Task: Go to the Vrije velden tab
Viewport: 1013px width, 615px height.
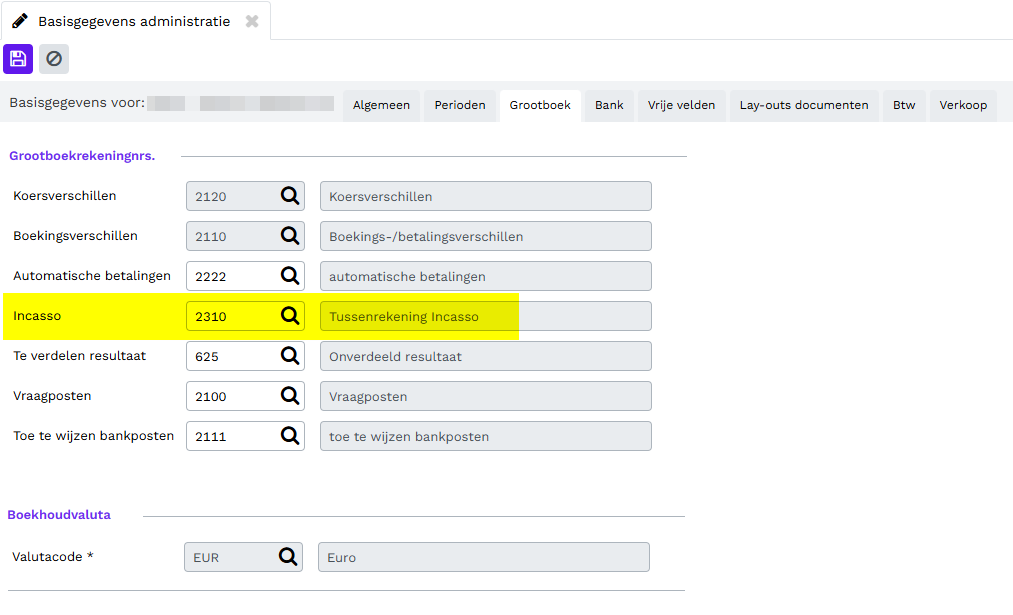Action: (x=681, y=105)
